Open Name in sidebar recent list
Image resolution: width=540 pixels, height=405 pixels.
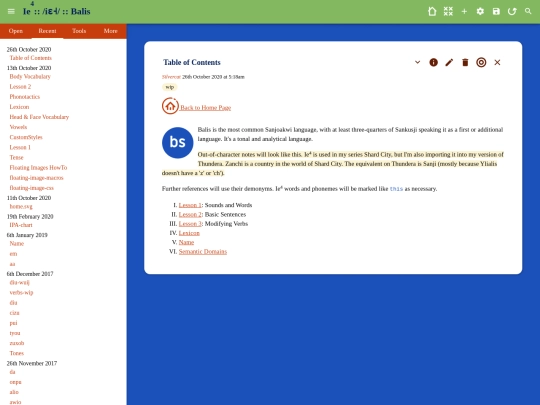point(17,244)
